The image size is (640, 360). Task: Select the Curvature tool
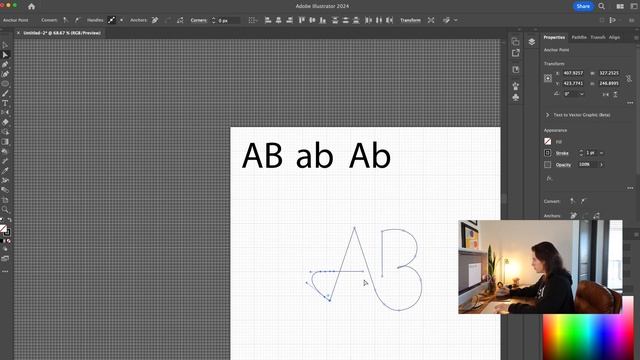click(5, 74)
